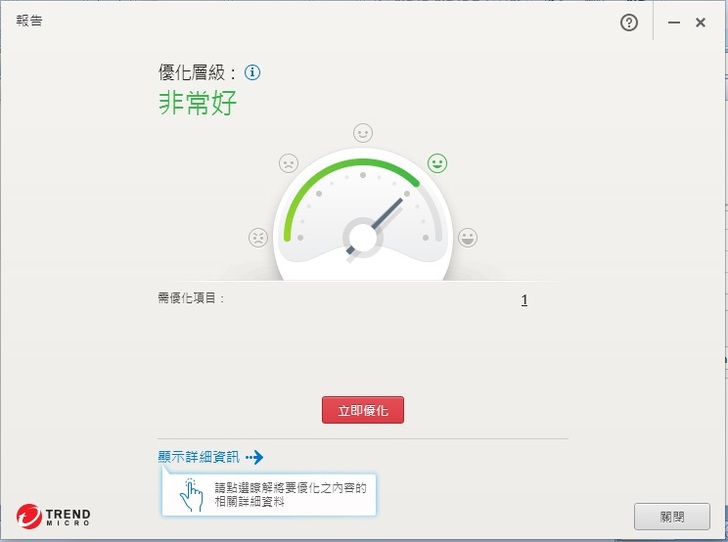This screenshot has width=728, height=542.
Task: Click the 需優化項目 label
Action: click(x=191, y=298)
